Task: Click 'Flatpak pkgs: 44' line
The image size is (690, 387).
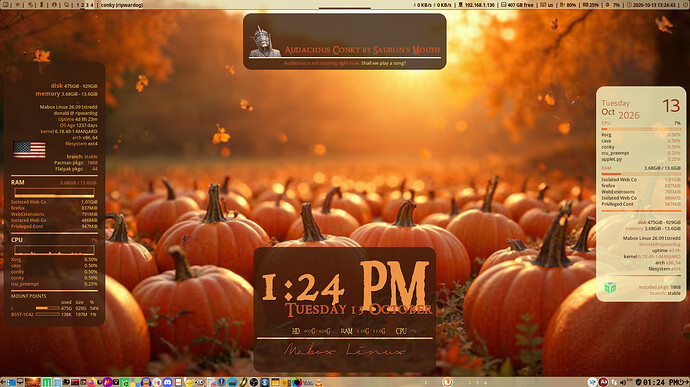Action: (x=76, y=169)
